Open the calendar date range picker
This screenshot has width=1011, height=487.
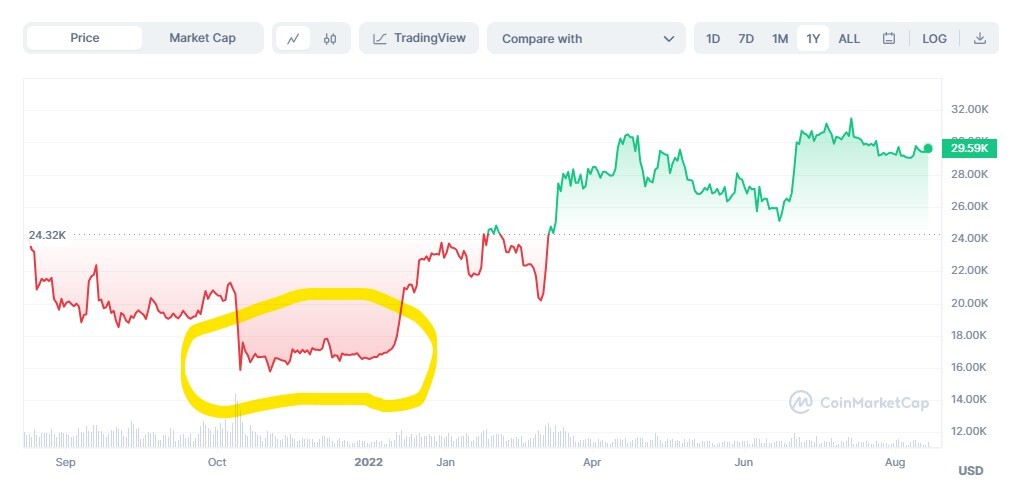(x=889, y=39)
